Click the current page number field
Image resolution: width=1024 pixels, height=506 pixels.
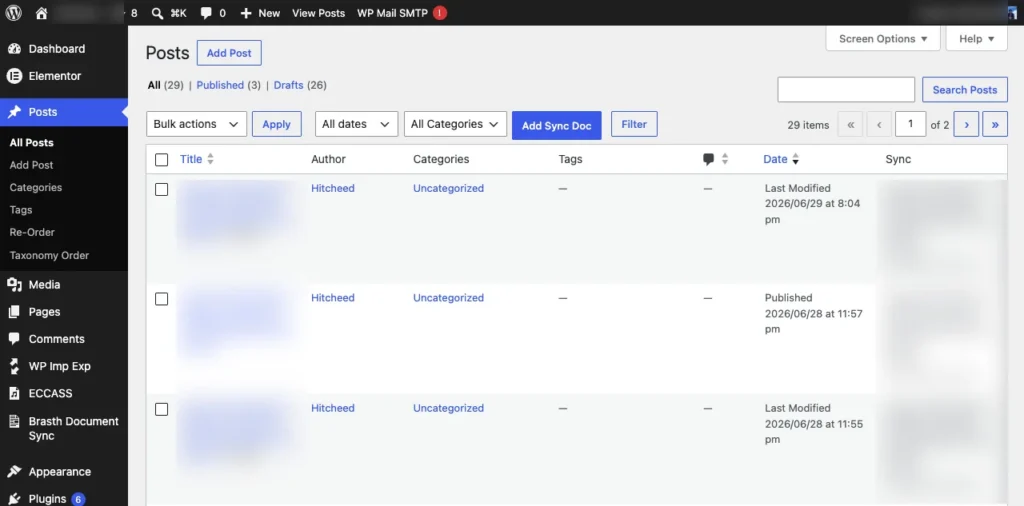(910, 124)
